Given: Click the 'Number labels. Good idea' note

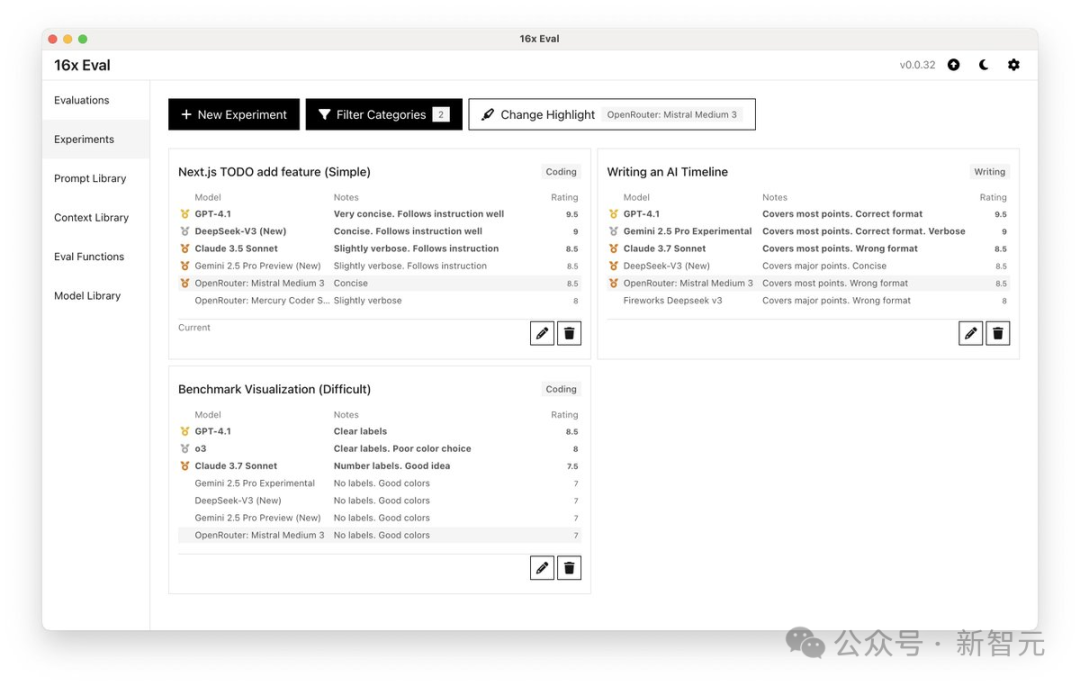Looking at the screenshot, I should 392,466.
